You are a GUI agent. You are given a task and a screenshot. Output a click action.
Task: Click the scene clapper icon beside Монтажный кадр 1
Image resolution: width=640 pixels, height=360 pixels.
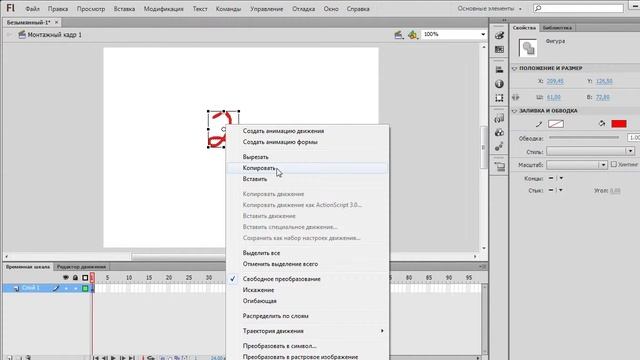pos(22,35)
